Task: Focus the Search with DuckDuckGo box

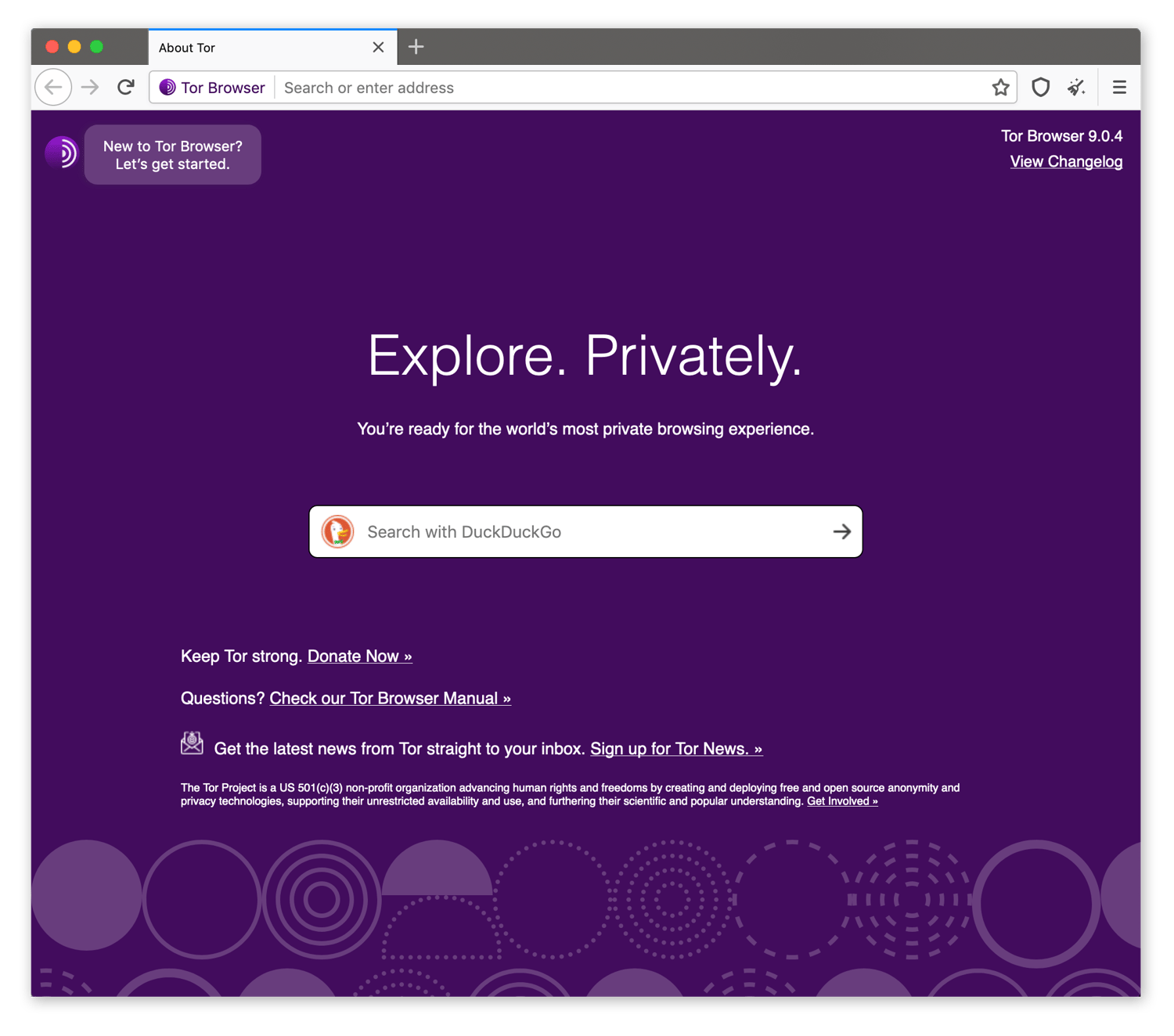Action: 586,532
